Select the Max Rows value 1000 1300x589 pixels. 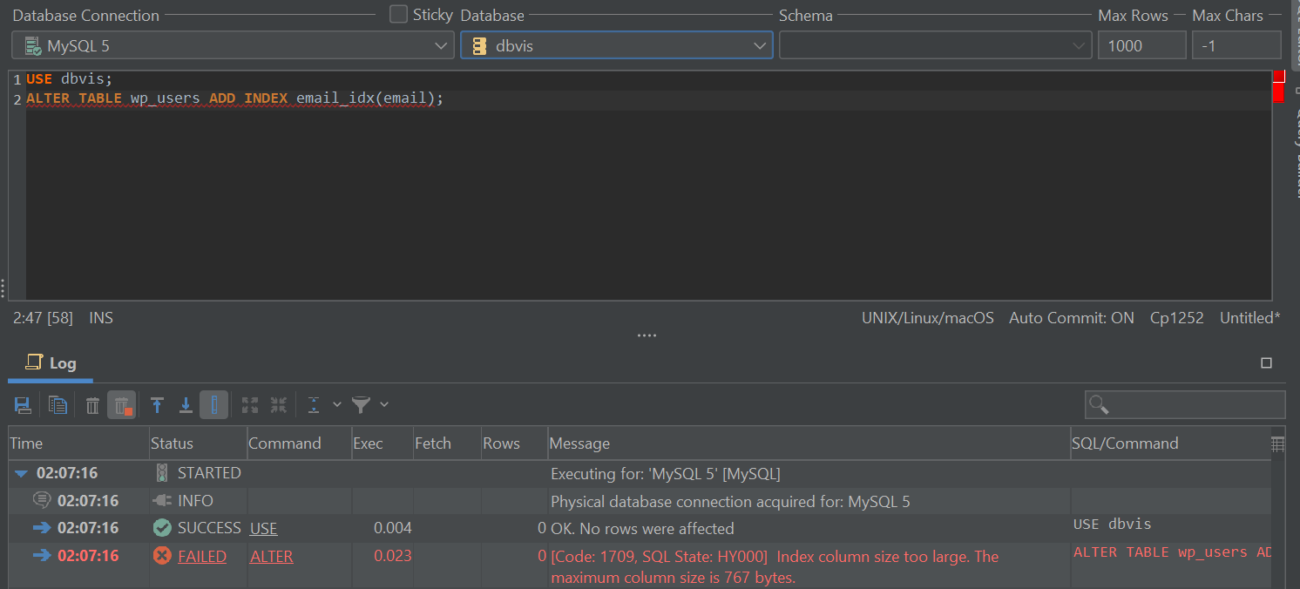click(1141, 44)
